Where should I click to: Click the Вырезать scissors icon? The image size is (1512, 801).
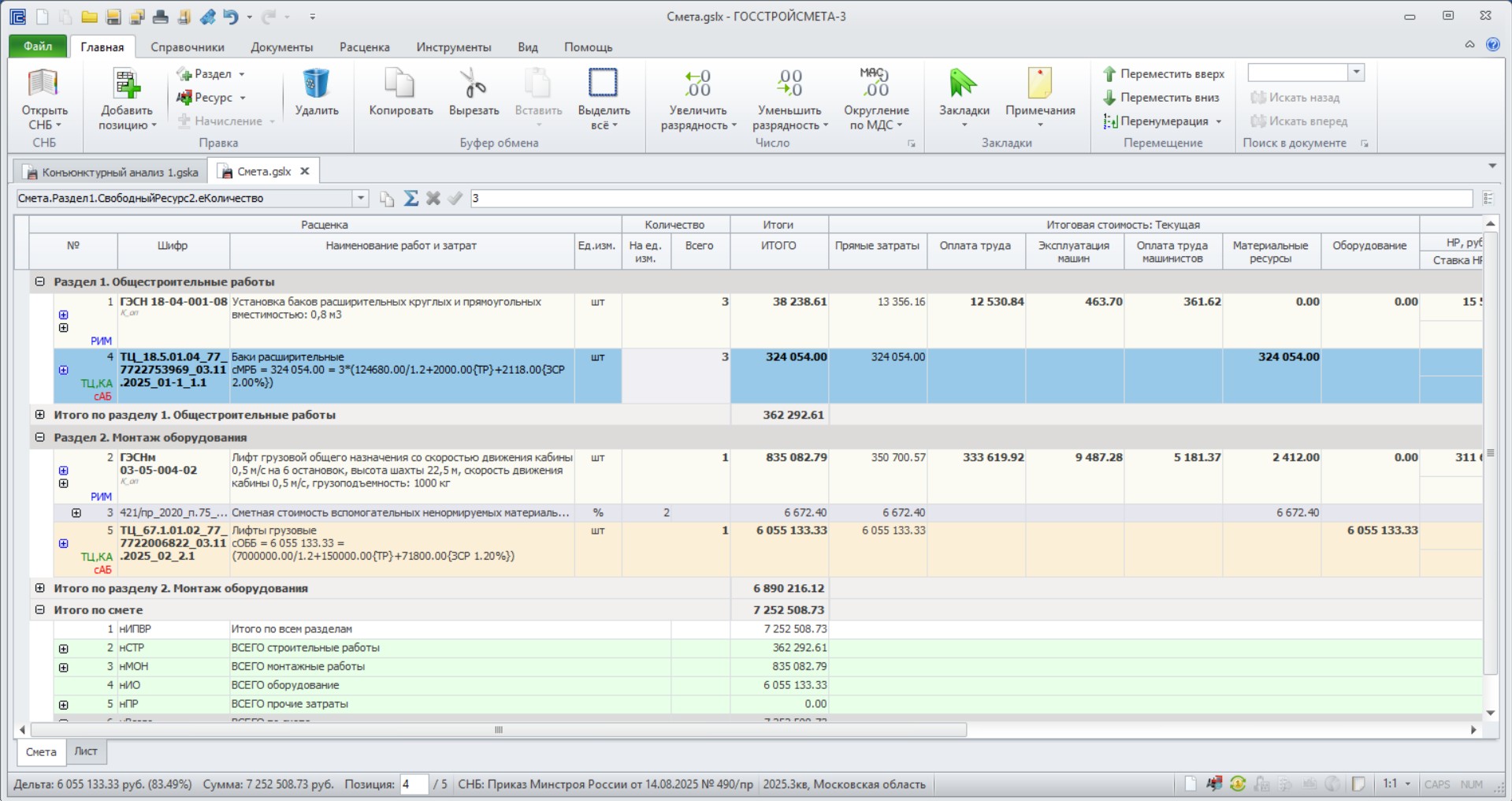tap(474, 84)
